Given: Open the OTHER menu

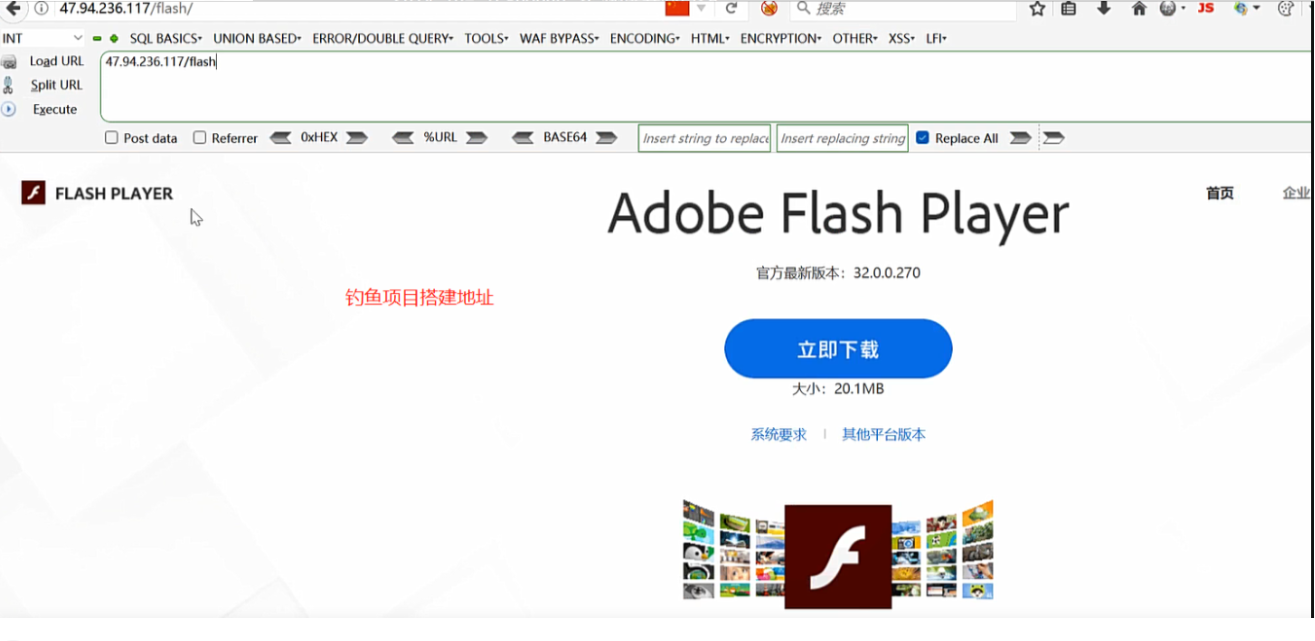Looking at the screenshot, I should 855,38.
